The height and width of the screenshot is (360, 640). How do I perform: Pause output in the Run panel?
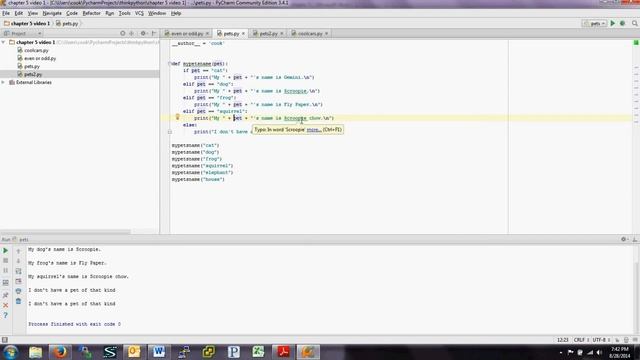(x=5, y=271)
